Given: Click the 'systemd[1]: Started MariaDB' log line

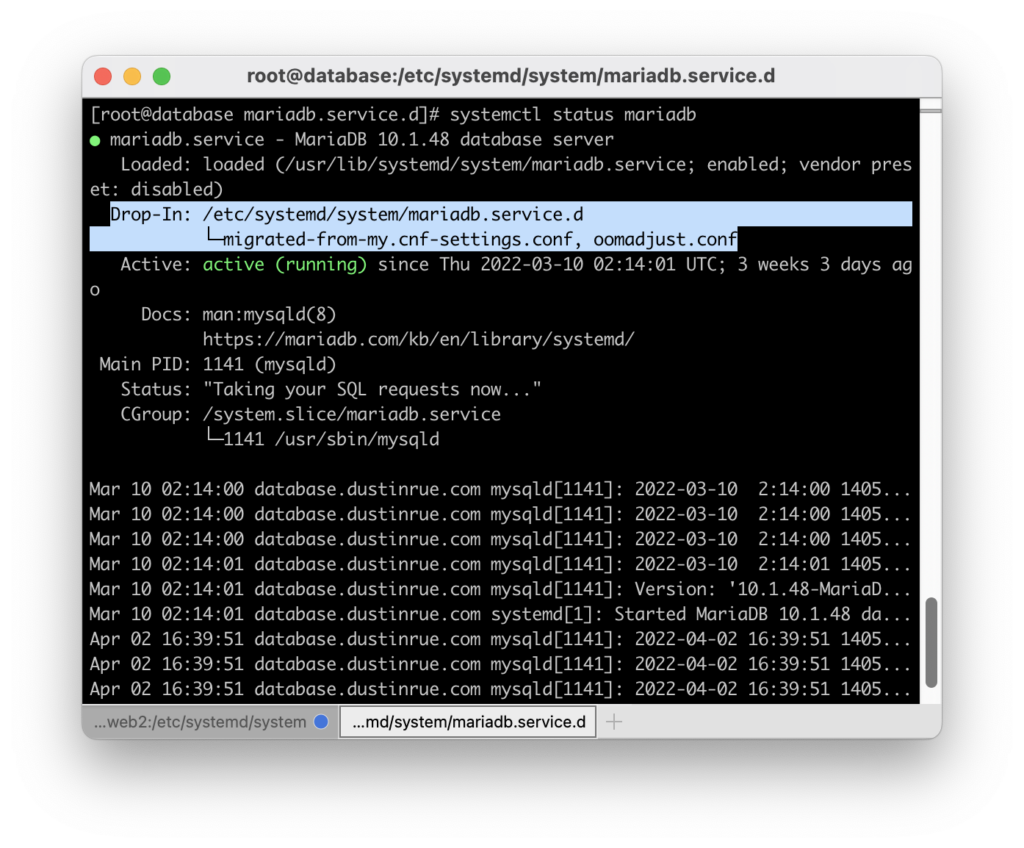Looking at the screenshot, I should (x=500, y=614).
